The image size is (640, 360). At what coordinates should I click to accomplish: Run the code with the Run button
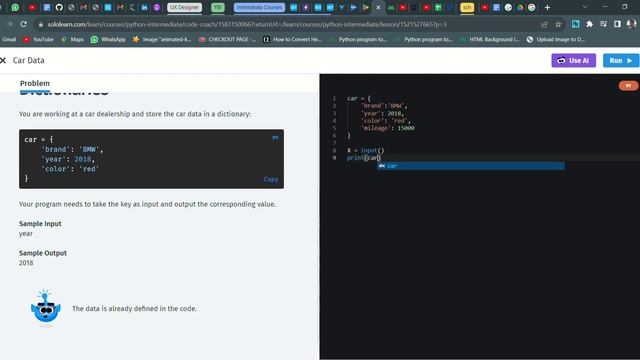pyautogui.click(x=621, y=60)
